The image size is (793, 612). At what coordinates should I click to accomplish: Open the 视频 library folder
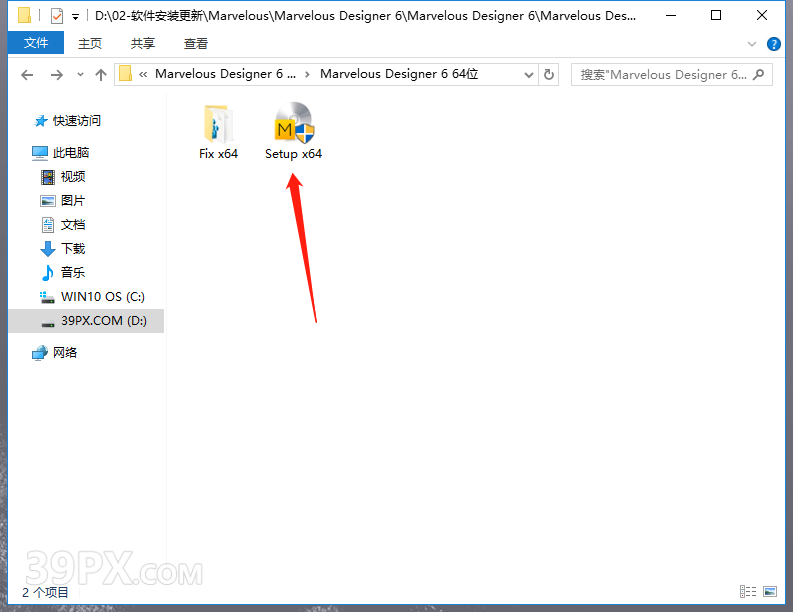pos(63,177)
